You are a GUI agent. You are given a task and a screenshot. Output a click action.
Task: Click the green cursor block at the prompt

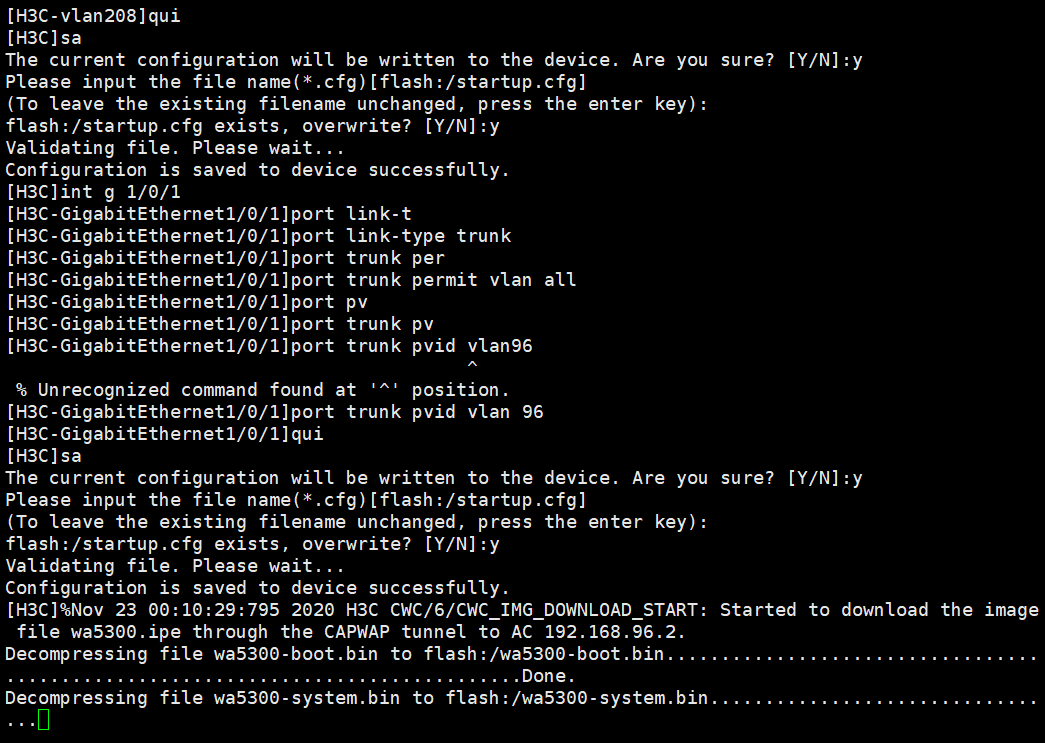point(43,720)
